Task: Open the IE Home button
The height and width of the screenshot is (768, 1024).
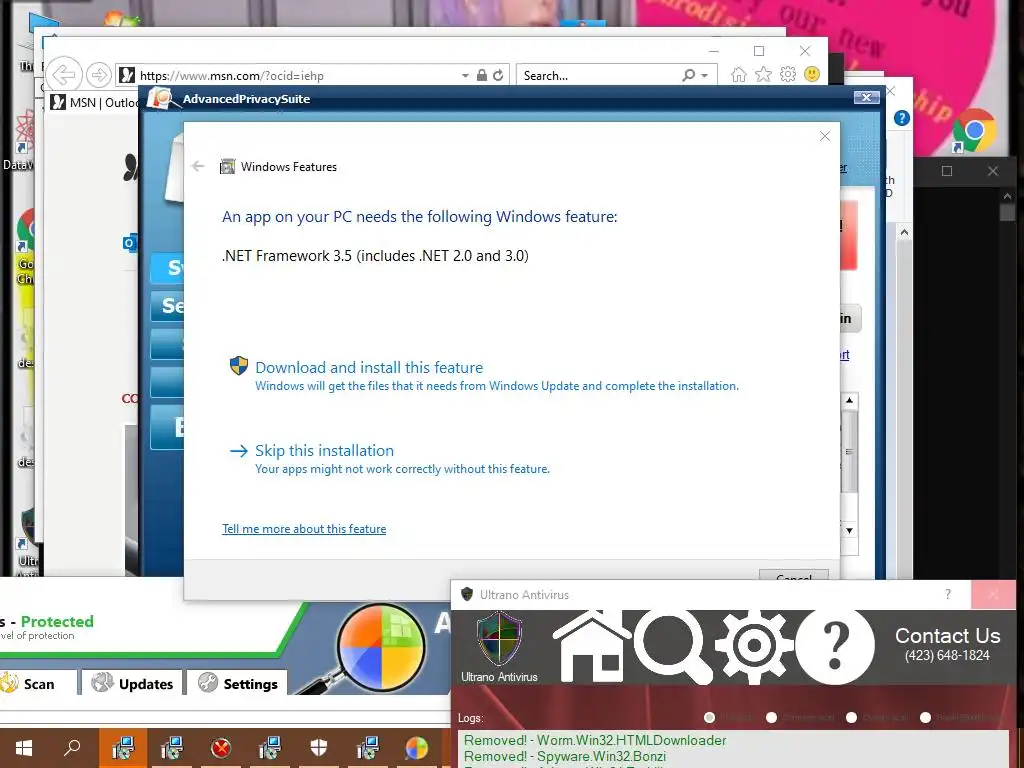Action: [x=739, y=74]
